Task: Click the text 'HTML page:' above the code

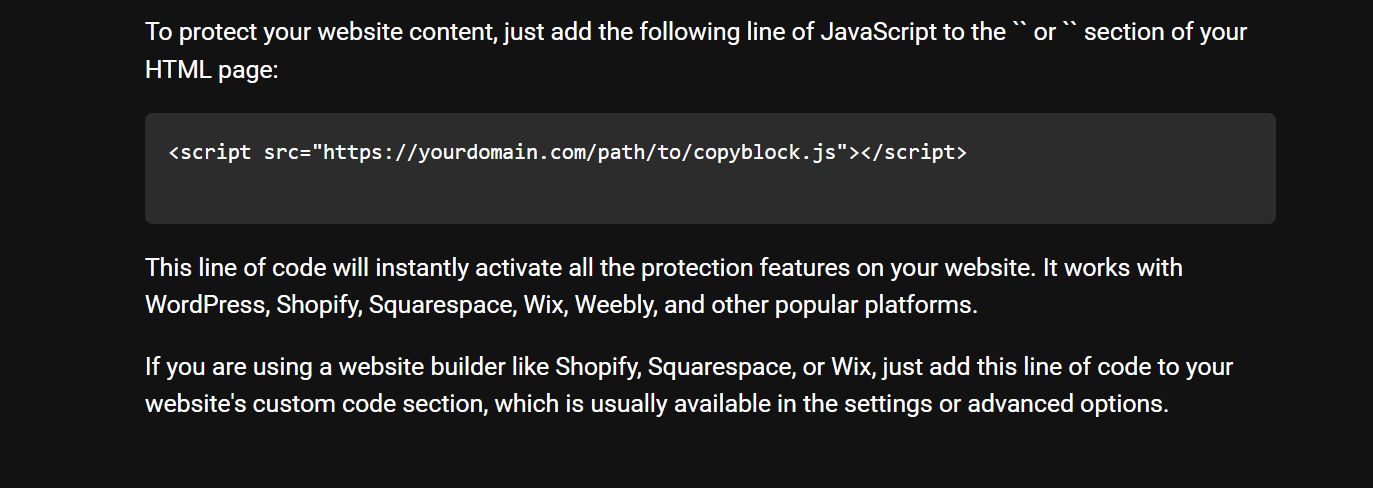Action: (211, 70)
